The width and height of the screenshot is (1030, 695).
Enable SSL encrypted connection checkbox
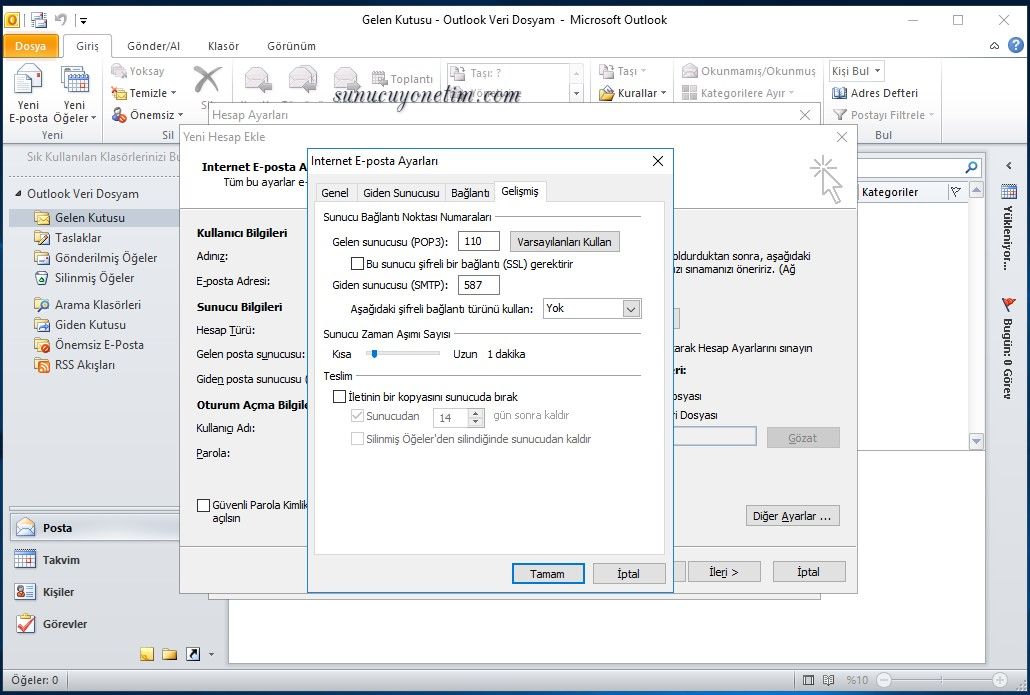tap(357, 264)
